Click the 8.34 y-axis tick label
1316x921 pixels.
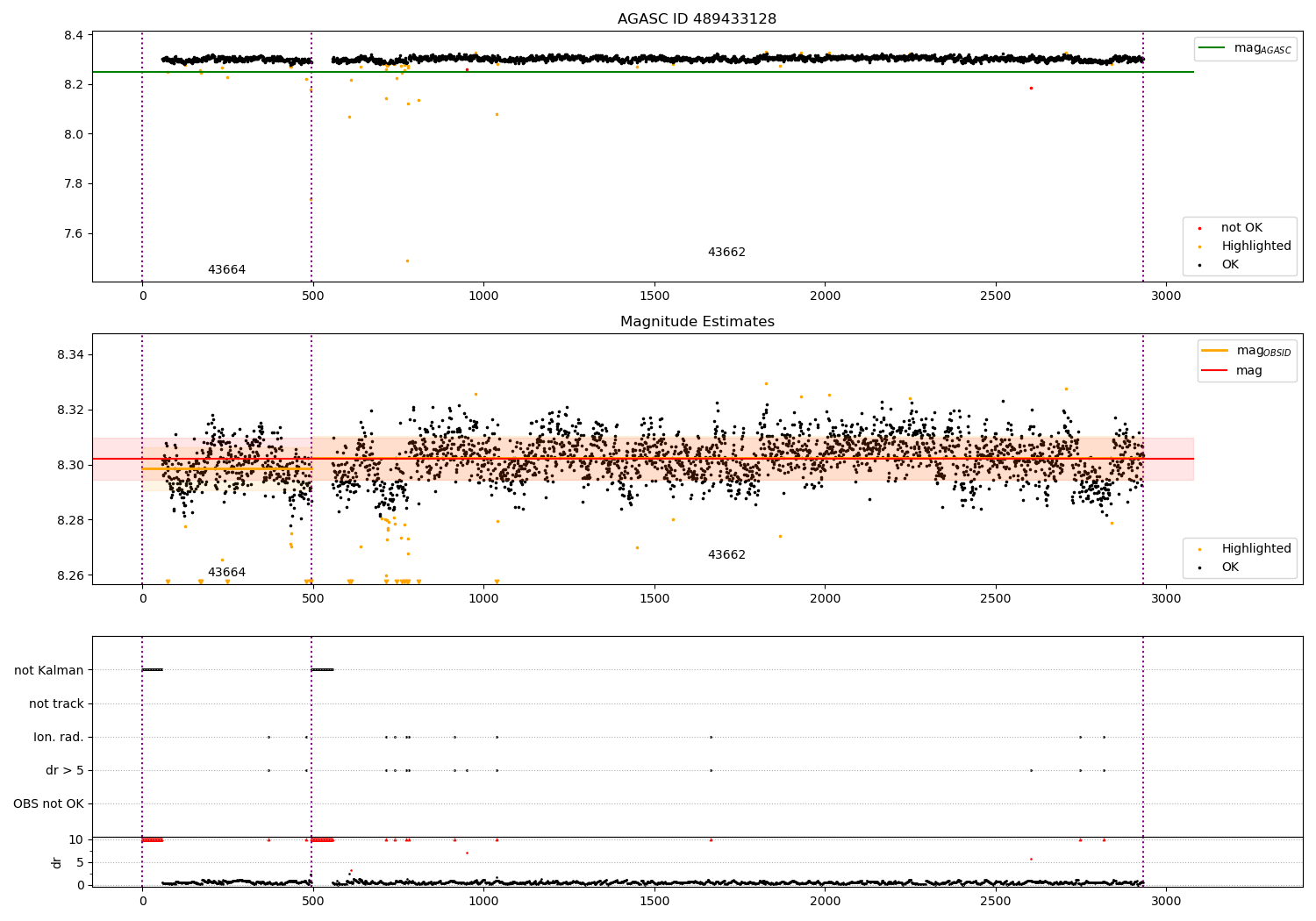[x=70, y=354]
